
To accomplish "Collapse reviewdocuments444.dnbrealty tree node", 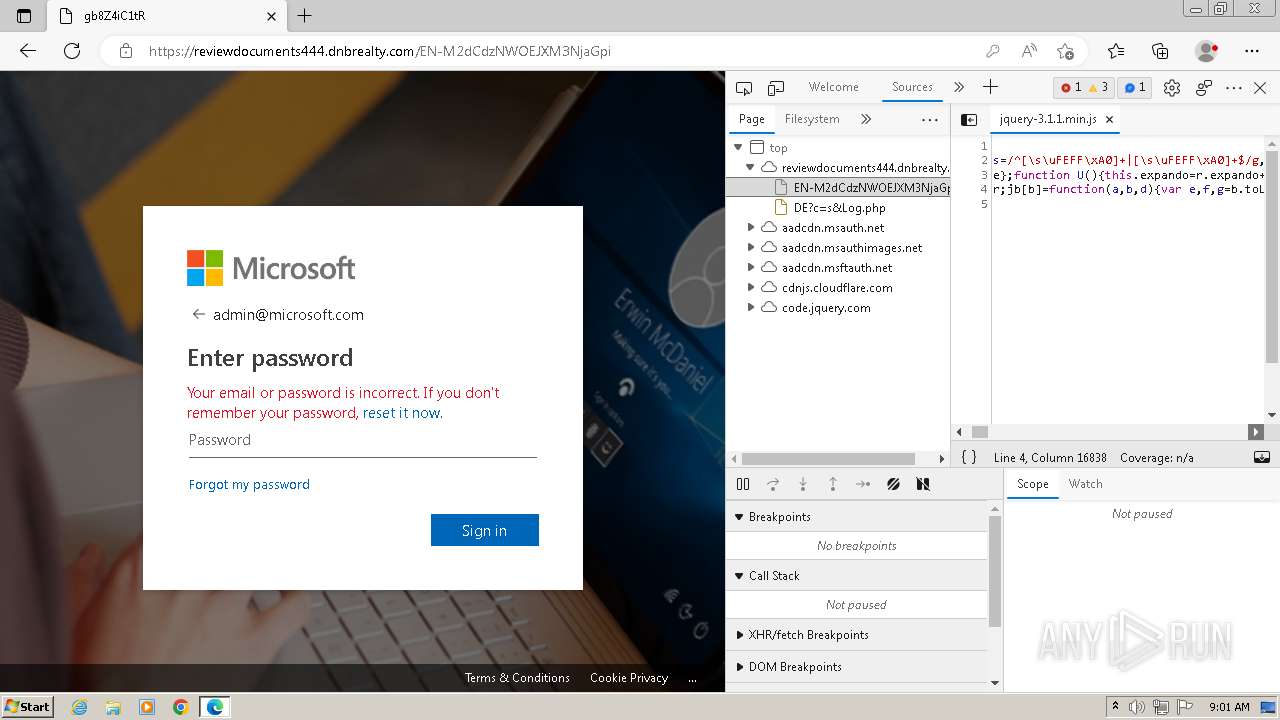I will coord(751,168).
